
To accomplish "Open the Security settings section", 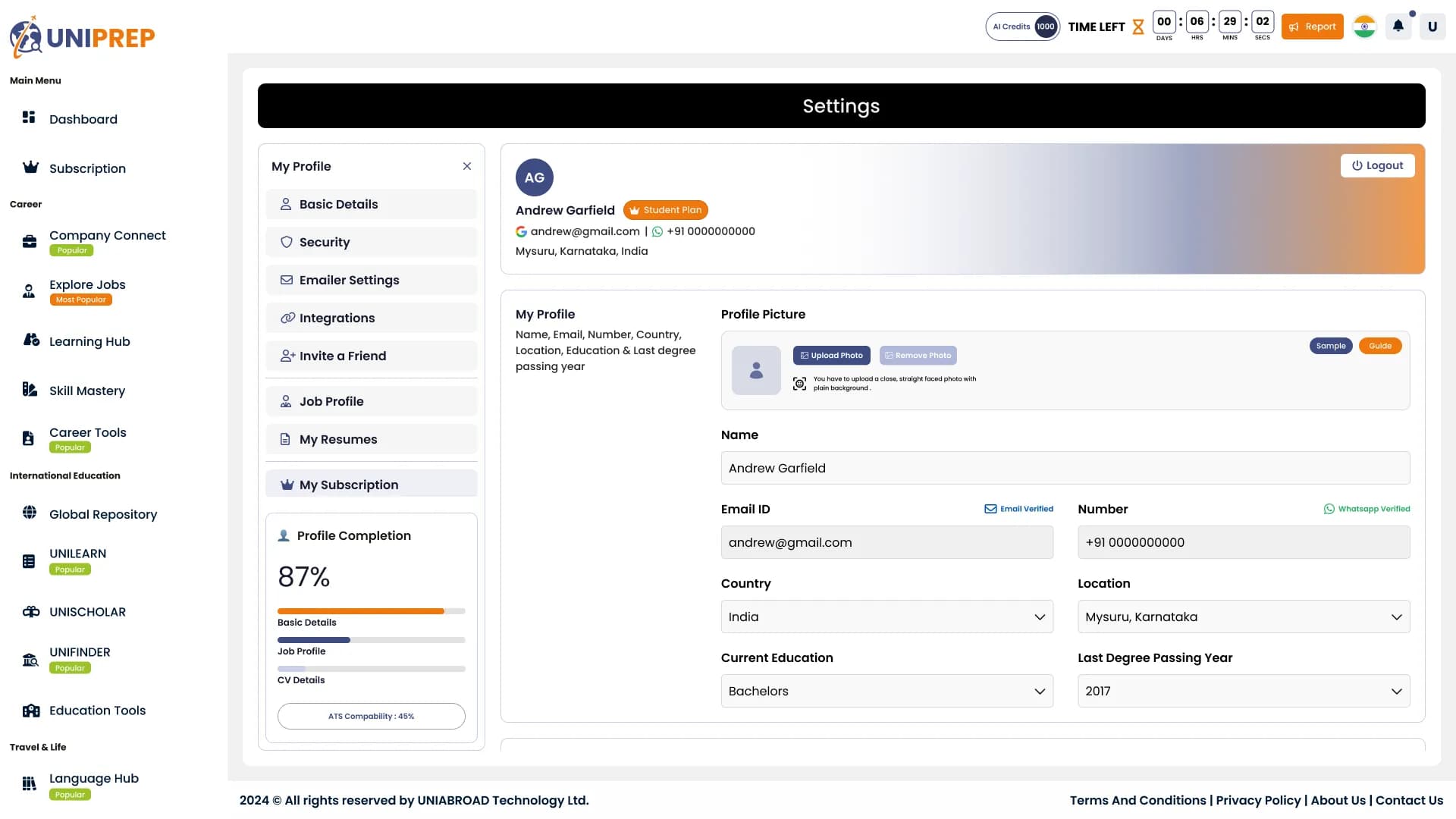I will 372,242.
